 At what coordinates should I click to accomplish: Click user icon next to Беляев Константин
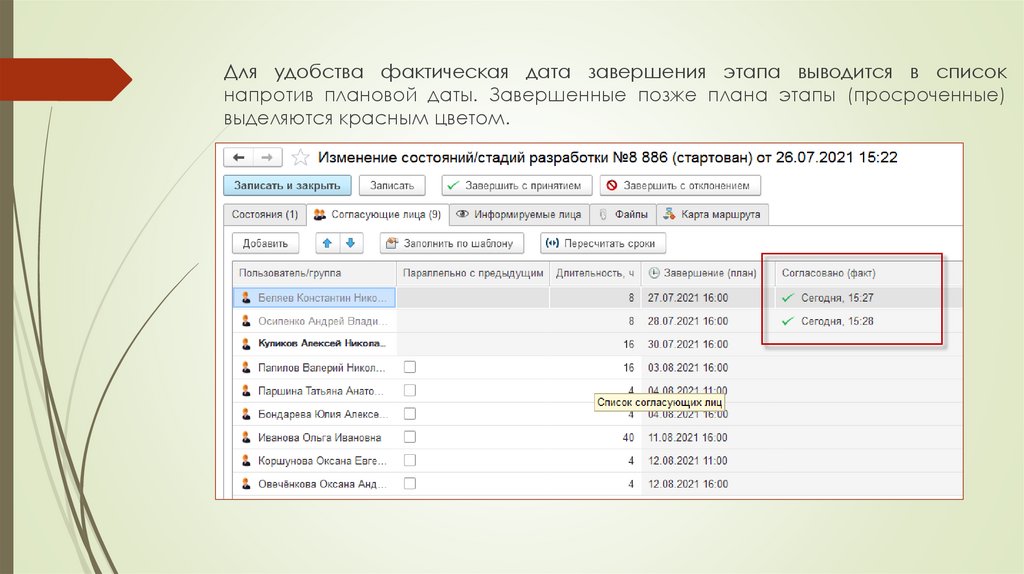(x=245, y=297)
